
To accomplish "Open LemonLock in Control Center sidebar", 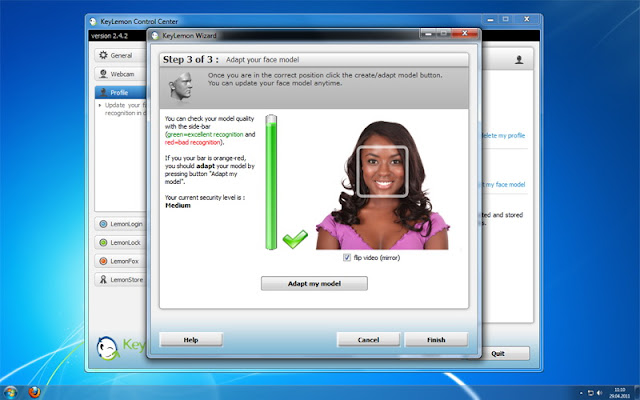I will click(x=120, y=242).
